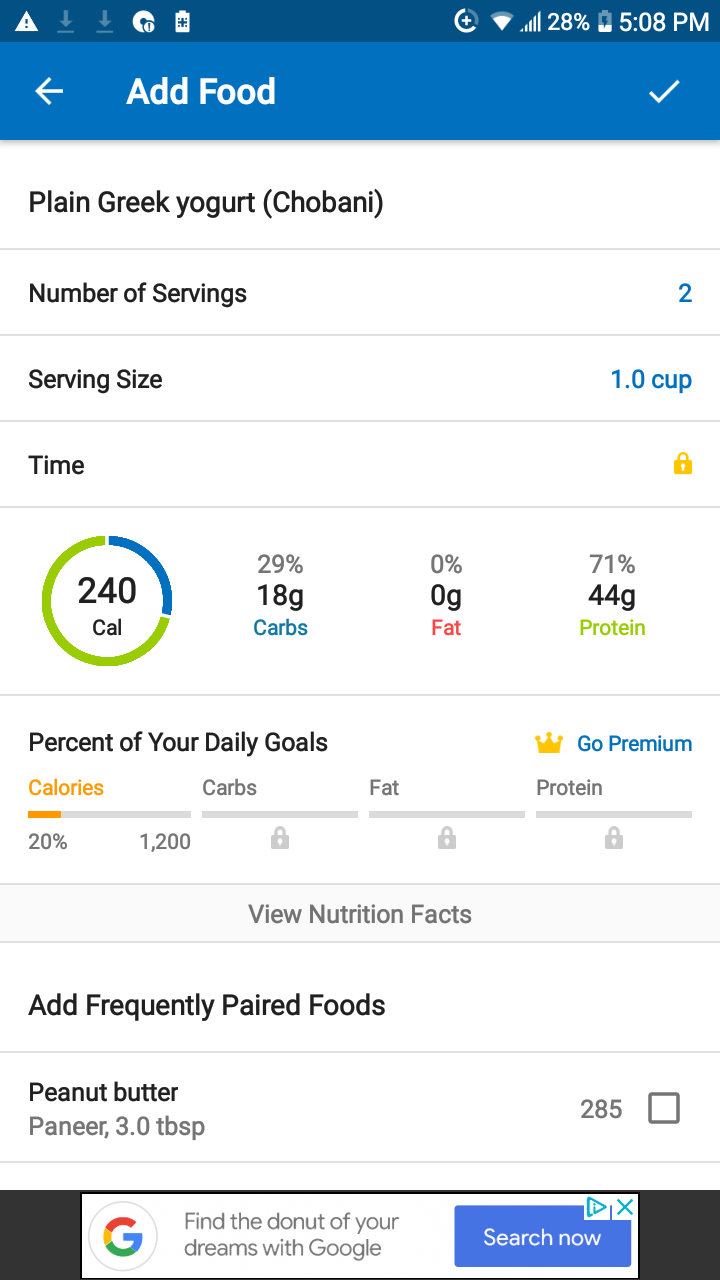
Task: Close the Google ad with X icon
Action: coord(624,1207)
